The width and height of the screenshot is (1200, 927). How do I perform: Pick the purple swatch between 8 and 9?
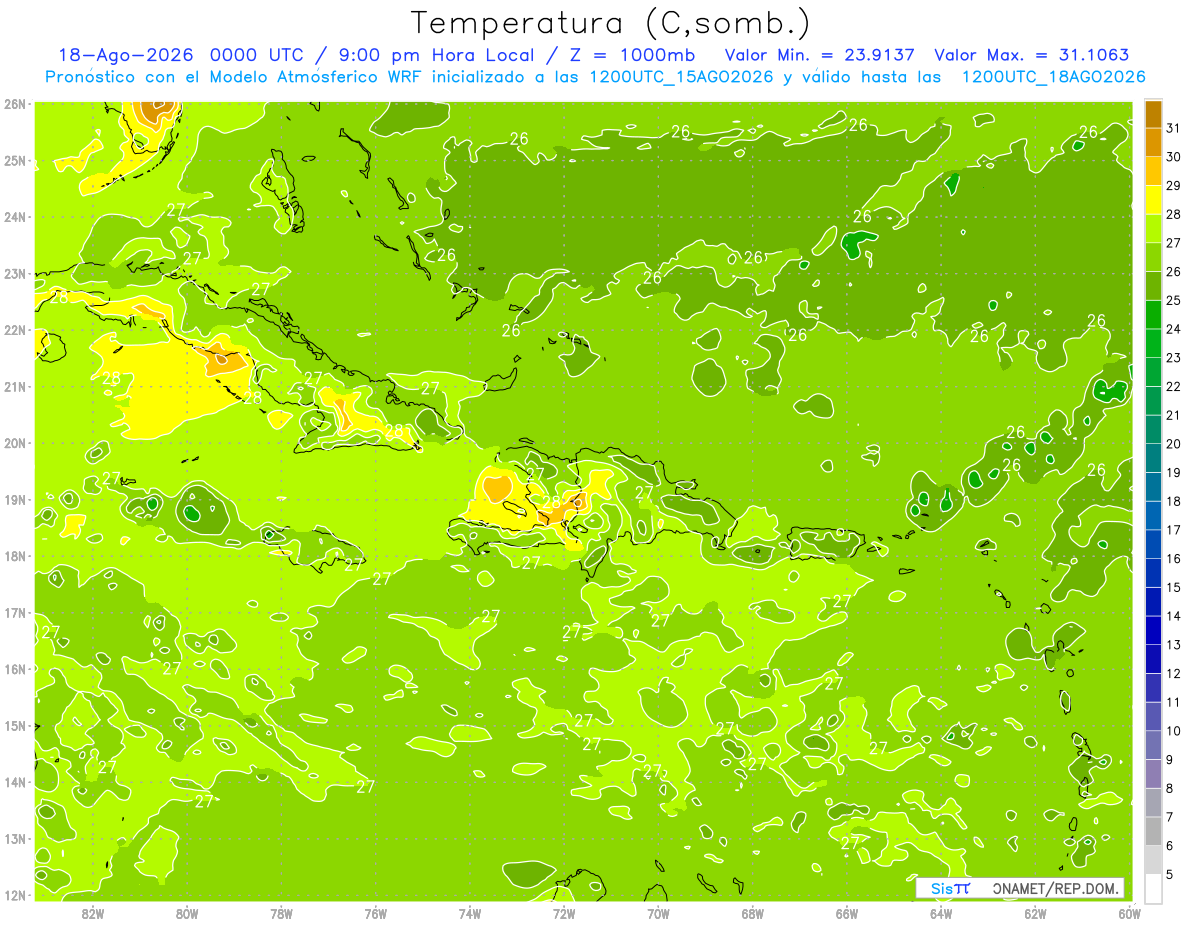point(1153,773)
